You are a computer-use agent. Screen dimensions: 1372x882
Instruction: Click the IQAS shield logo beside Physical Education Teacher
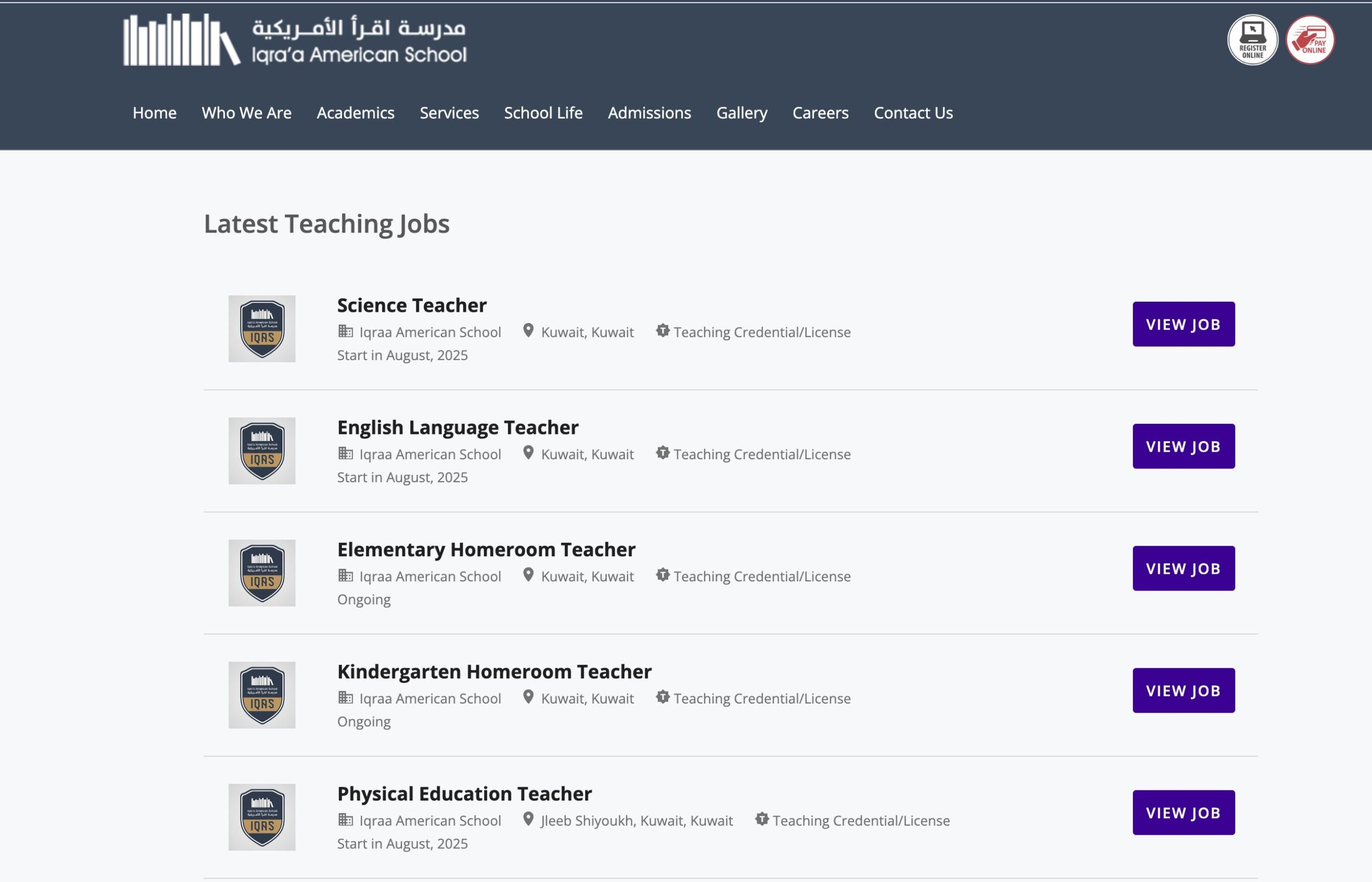[x=262, y=817]
